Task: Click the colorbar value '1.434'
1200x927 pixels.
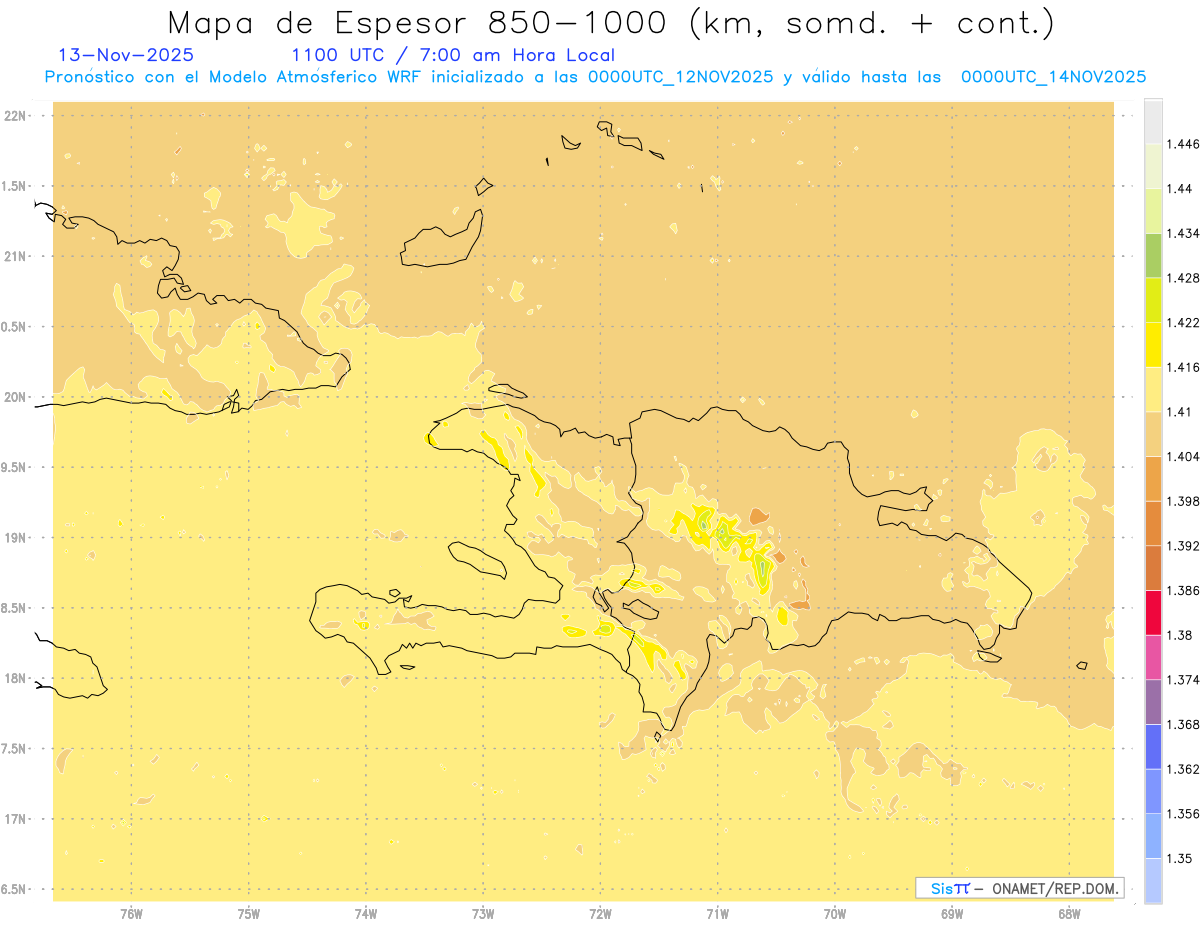Action: click(x=1183, y=233)
